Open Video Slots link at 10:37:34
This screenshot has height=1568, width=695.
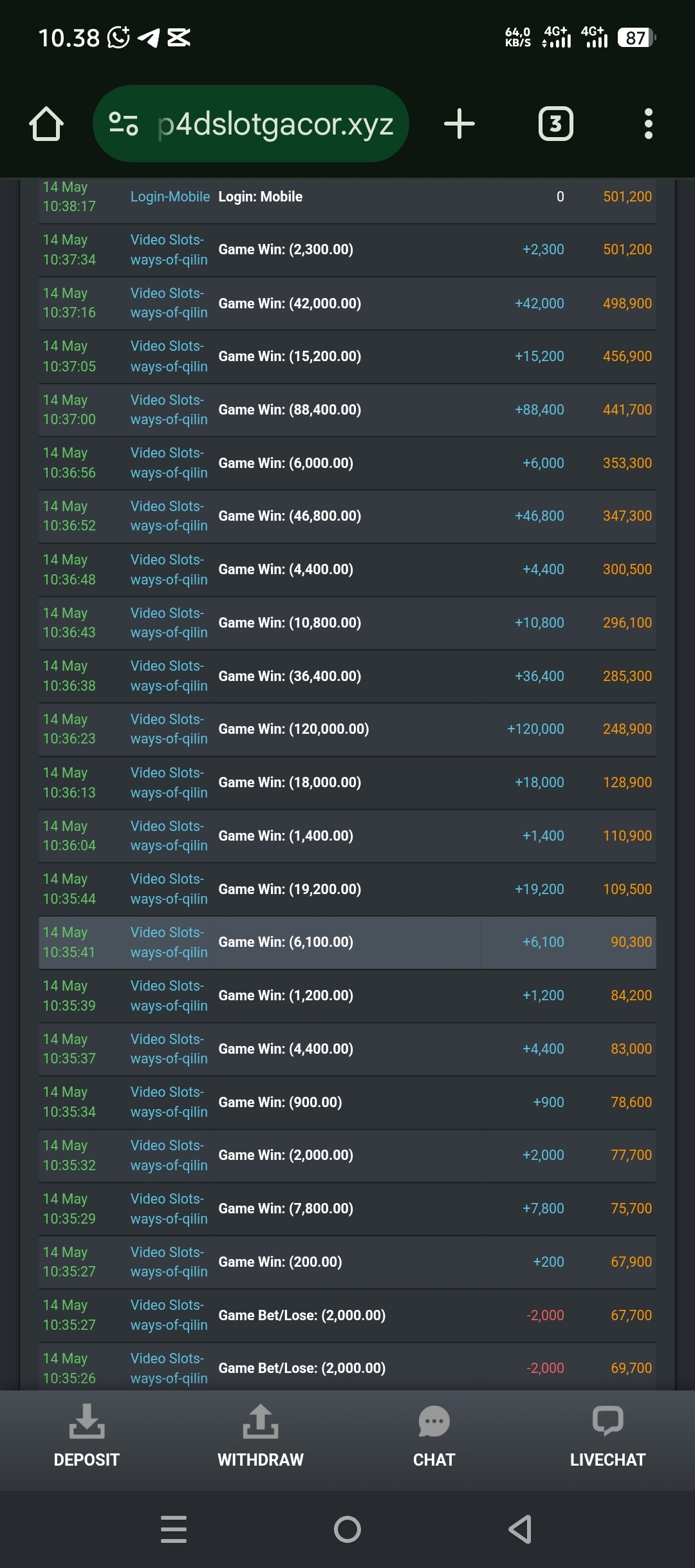click(169, 250)
